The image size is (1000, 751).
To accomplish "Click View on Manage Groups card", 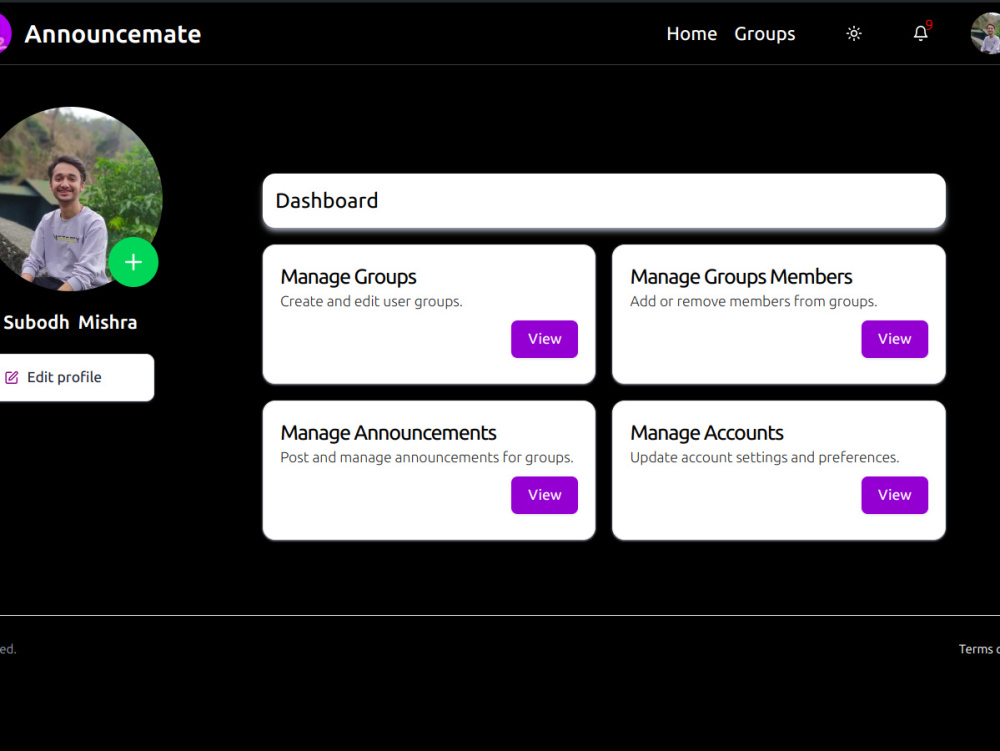I will [x=544, y=339].
